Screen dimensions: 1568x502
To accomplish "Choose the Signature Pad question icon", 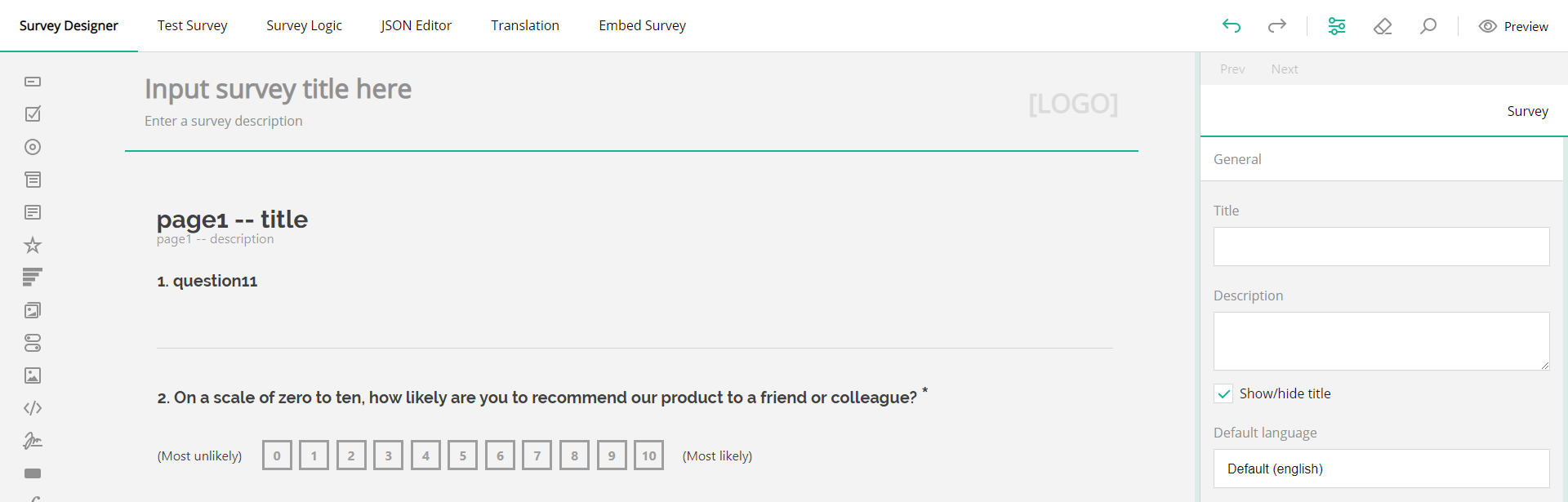I will coord(33,441).
